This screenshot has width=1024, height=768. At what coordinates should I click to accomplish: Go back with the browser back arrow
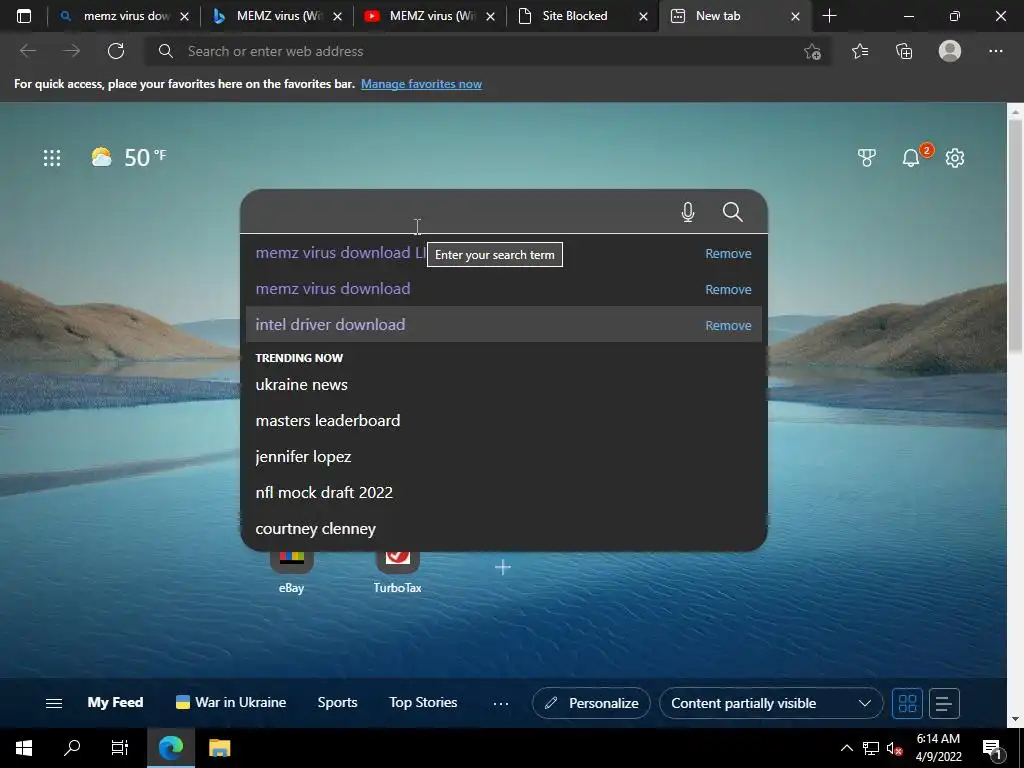27,51
